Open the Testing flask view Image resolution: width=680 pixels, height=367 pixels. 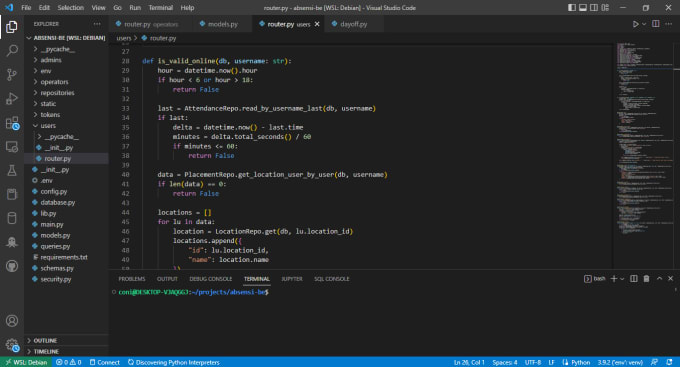12,170
